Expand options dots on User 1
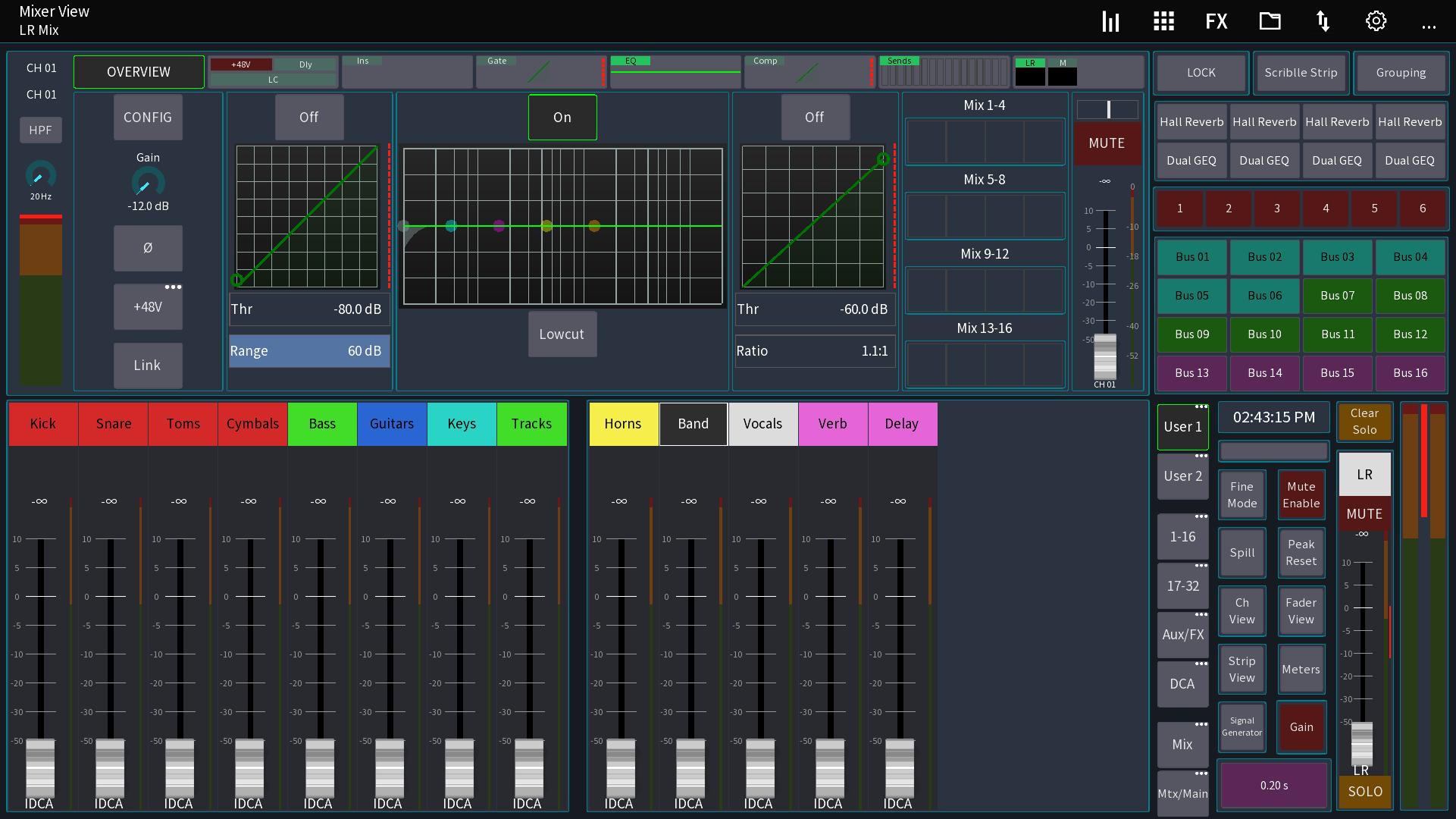The height and width of the screenshot is (819, 1456). 1201,407
